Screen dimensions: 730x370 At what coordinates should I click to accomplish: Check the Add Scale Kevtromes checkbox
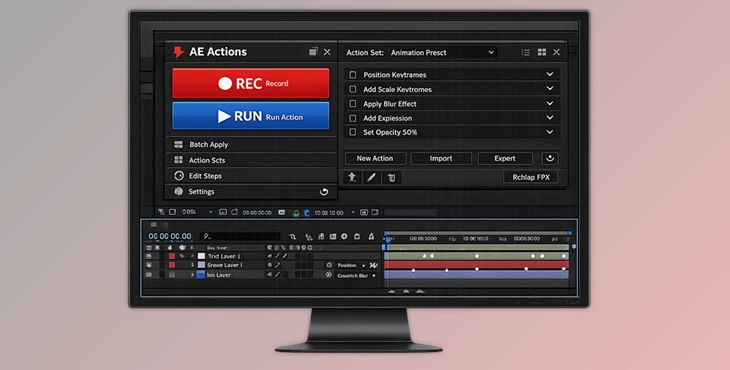click(353, 89)
